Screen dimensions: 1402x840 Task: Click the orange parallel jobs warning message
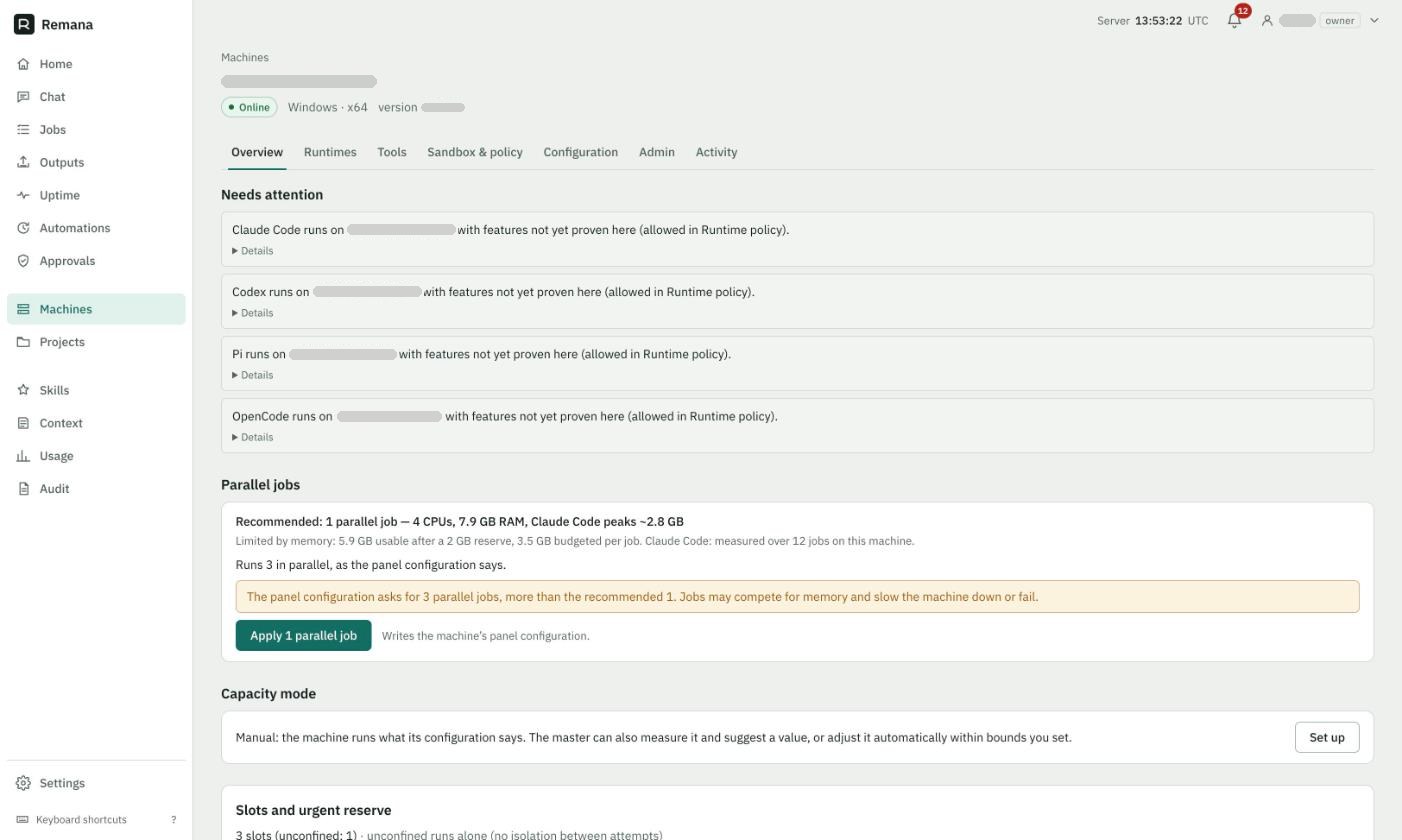(x=797, y=597)
